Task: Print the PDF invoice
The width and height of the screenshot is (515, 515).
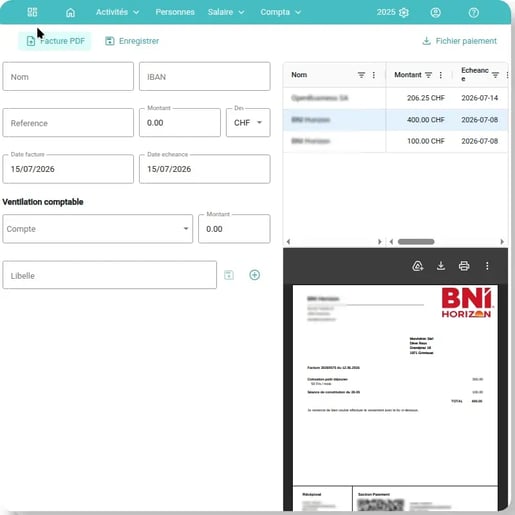Action: (x=464, y=266)
